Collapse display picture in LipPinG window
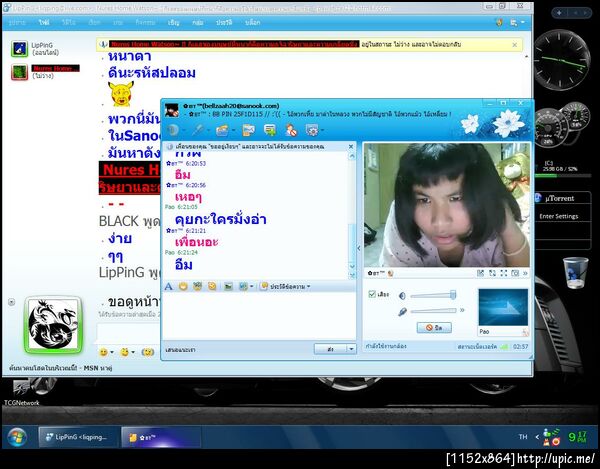 tap(11, 302)
